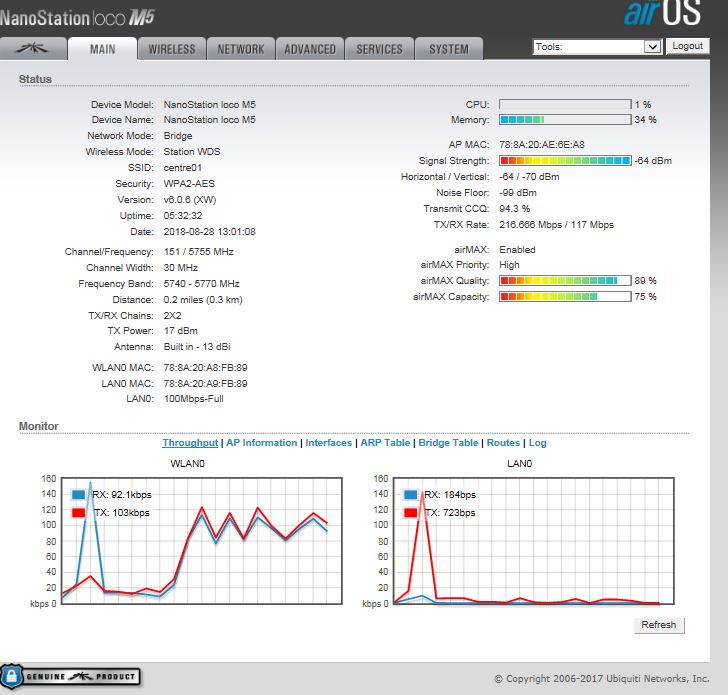Go to the NETWORK tab
Screen dimensions: 728x695
240,49
